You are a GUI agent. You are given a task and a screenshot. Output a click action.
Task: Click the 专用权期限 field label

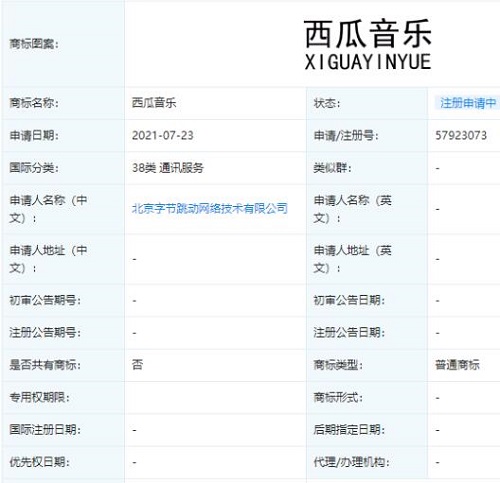point(40,397)
